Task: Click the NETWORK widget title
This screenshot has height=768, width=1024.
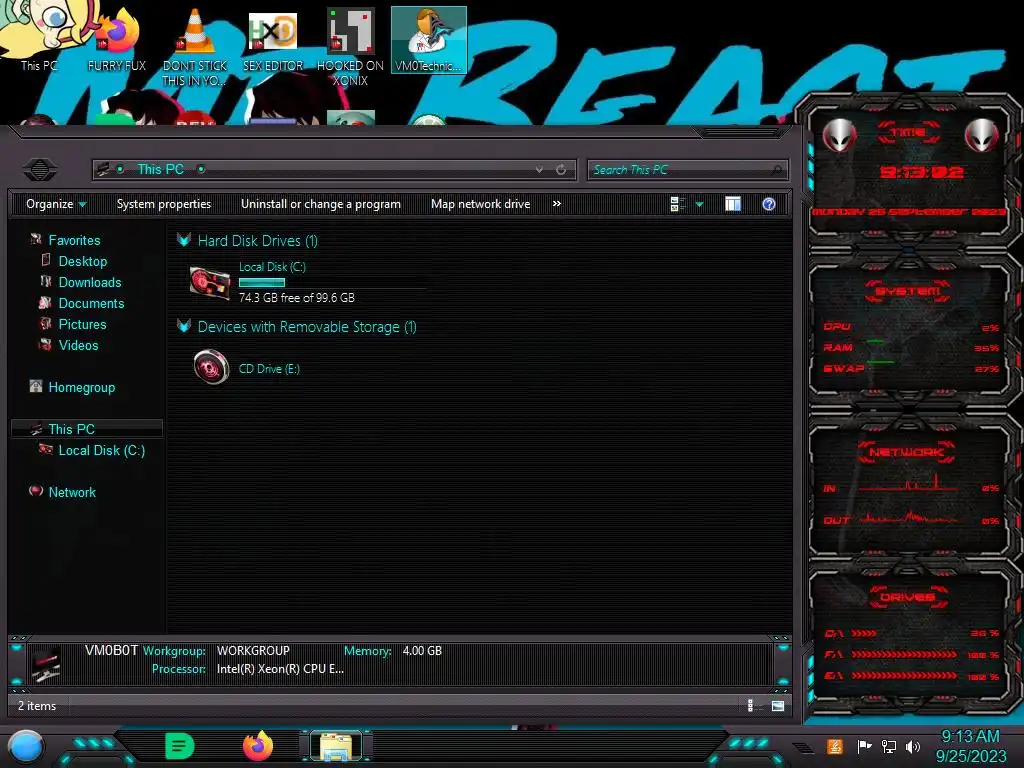Action: (x=906, y=452)
